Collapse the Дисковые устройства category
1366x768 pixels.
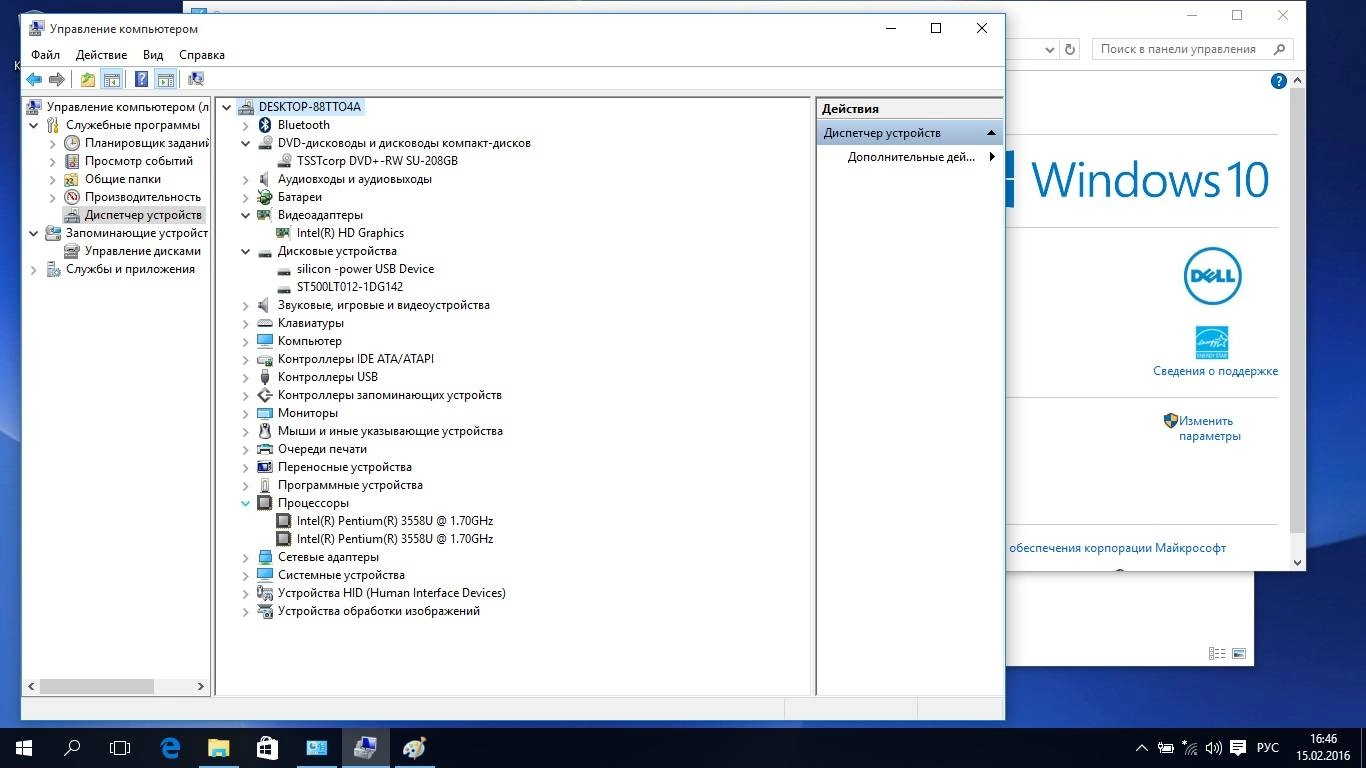point(246,251)
